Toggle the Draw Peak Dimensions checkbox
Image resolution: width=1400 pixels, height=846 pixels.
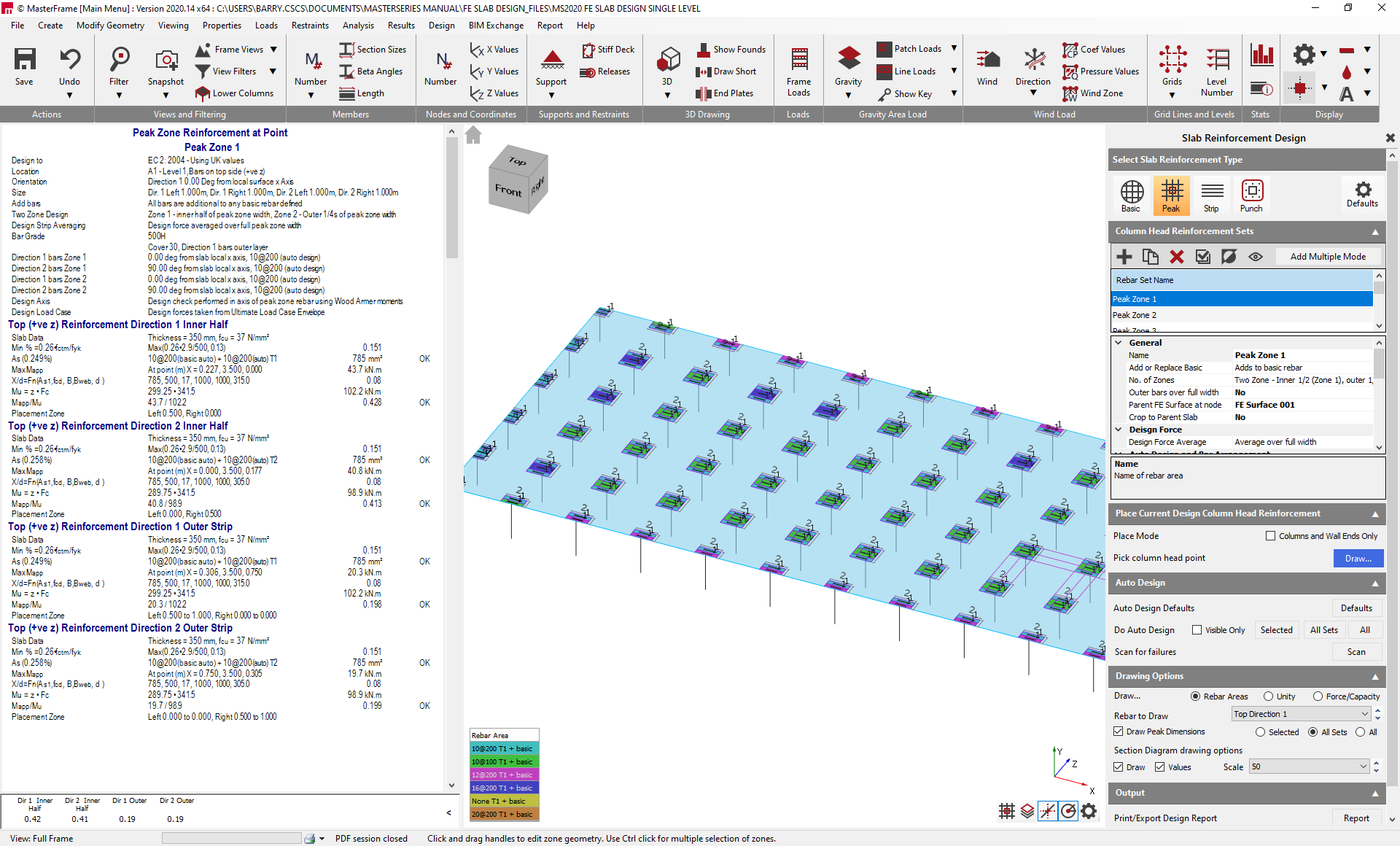tap(1119, 731)
